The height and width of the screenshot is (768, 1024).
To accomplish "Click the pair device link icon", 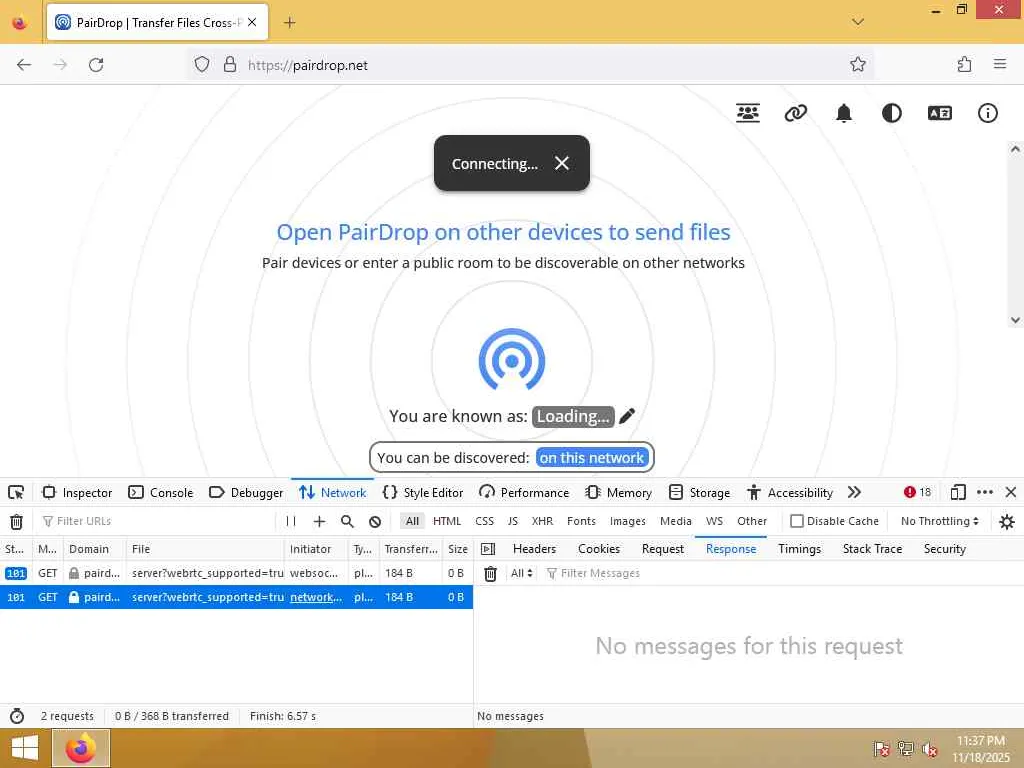I will [795, 113].
